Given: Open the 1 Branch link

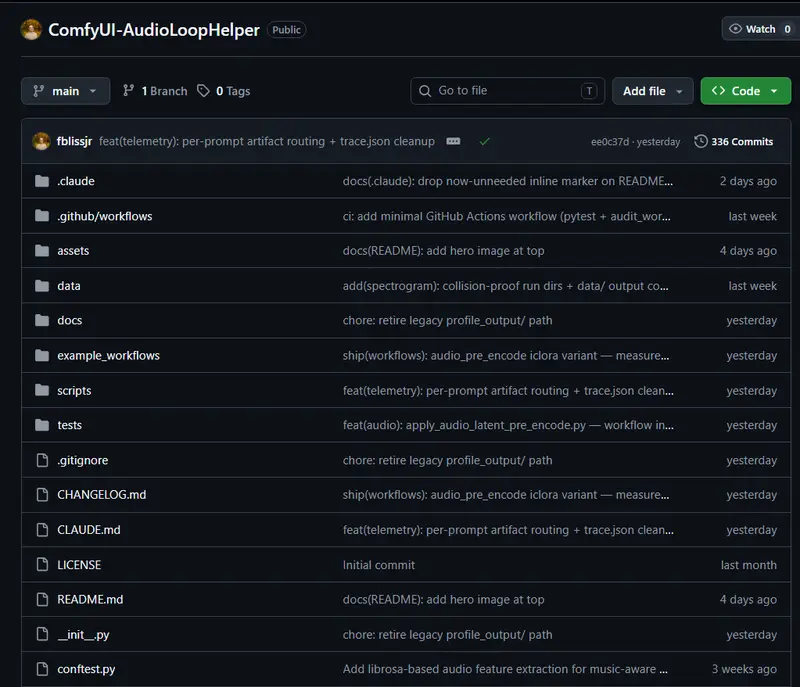Looking at the screenshot, I should [155, 91].
